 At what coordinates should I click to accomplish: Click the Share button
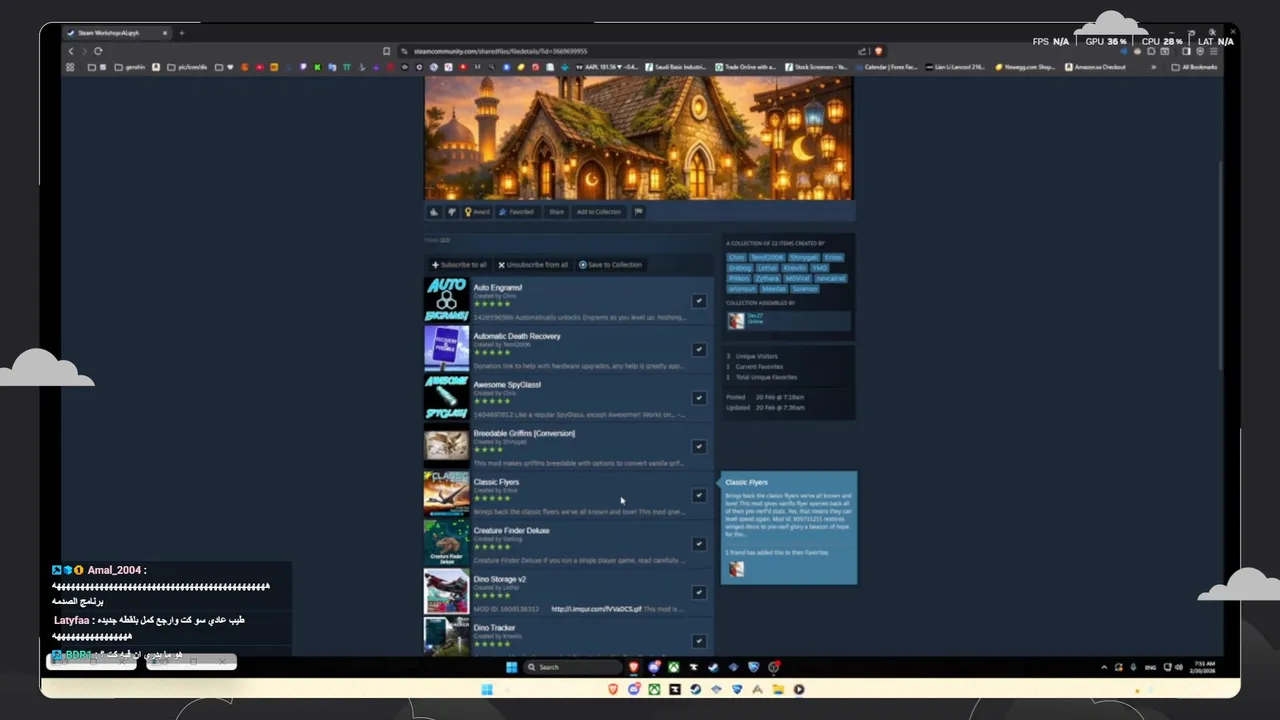tap(556, 212)
